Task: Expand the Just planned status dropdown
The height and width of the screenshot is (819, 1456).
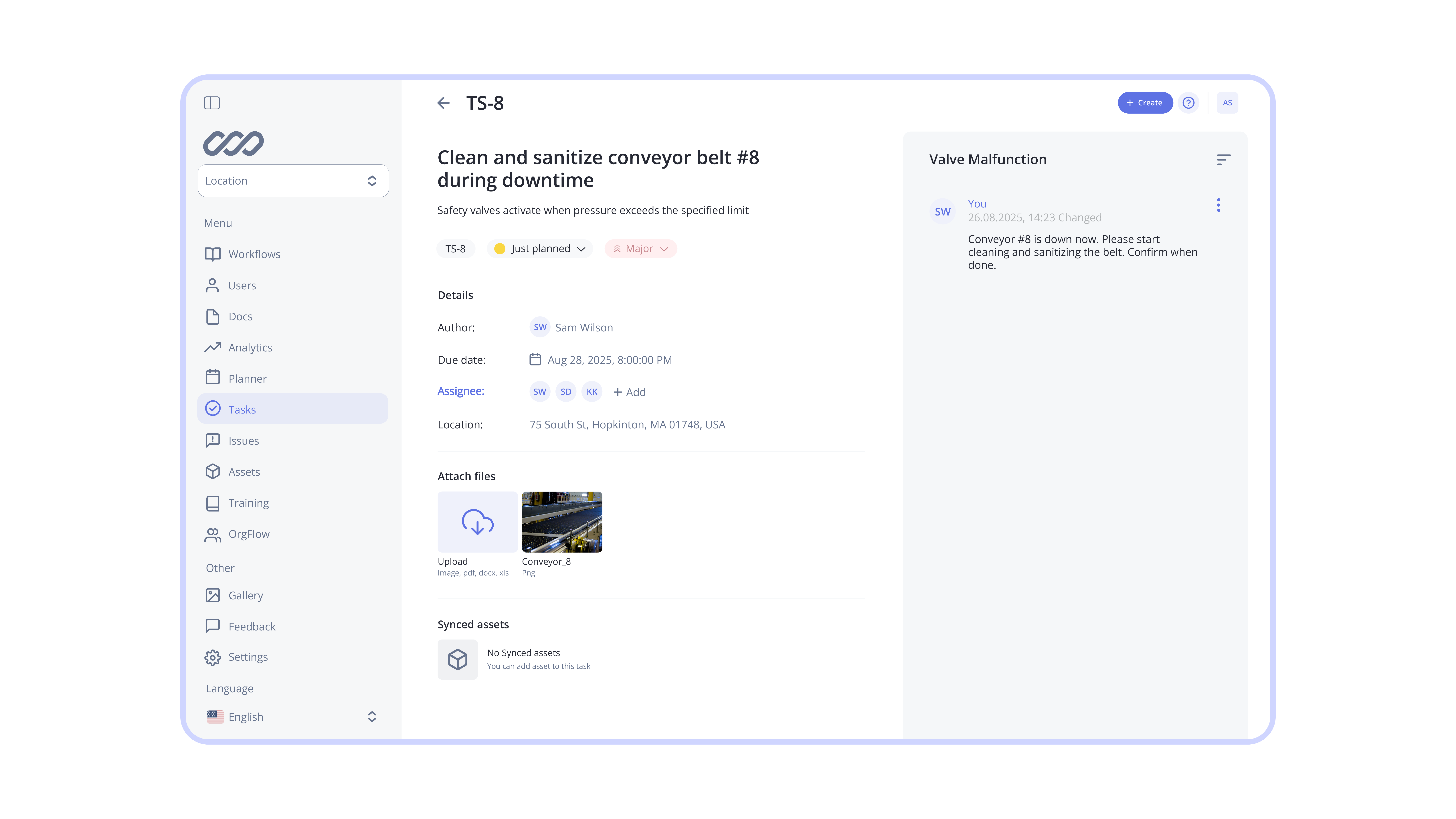Action: (x=540, y=249)
